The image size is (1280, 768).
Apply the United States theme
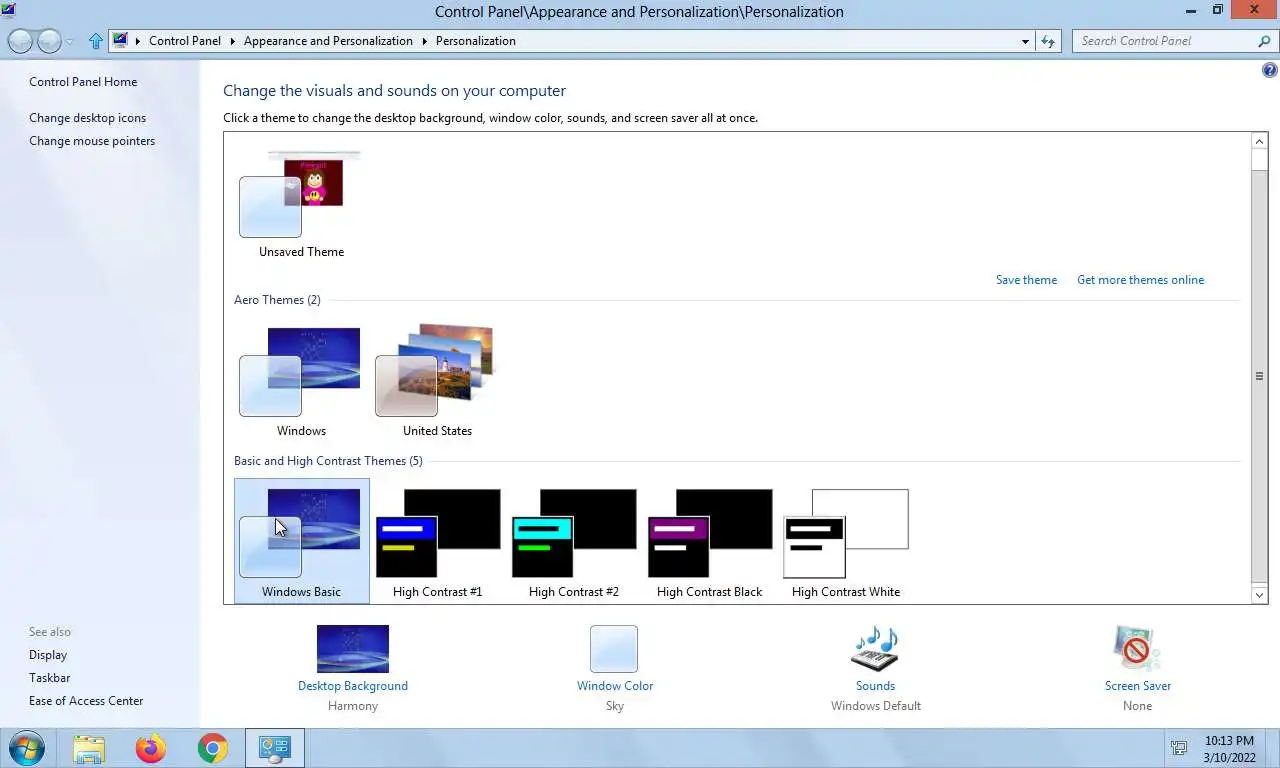tap(437, 370)
